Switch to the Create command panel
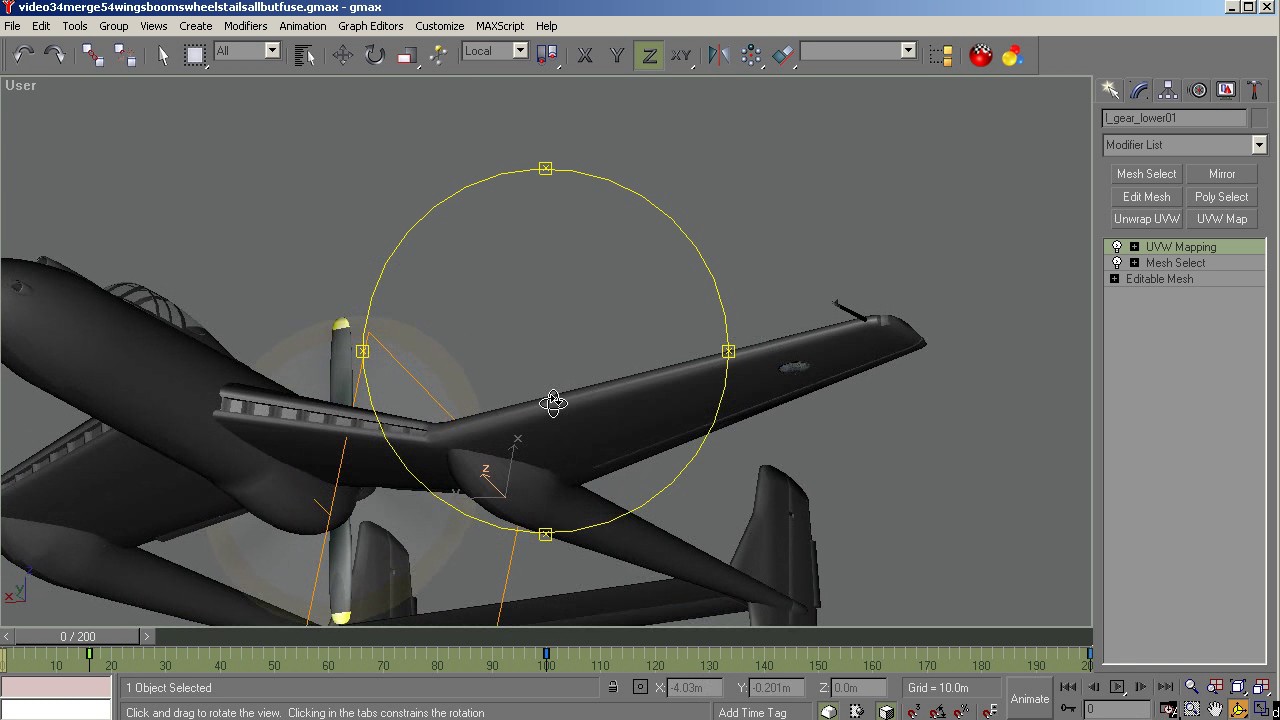1280x720 pixels. pyautogui.click(x=1111, y=90)
